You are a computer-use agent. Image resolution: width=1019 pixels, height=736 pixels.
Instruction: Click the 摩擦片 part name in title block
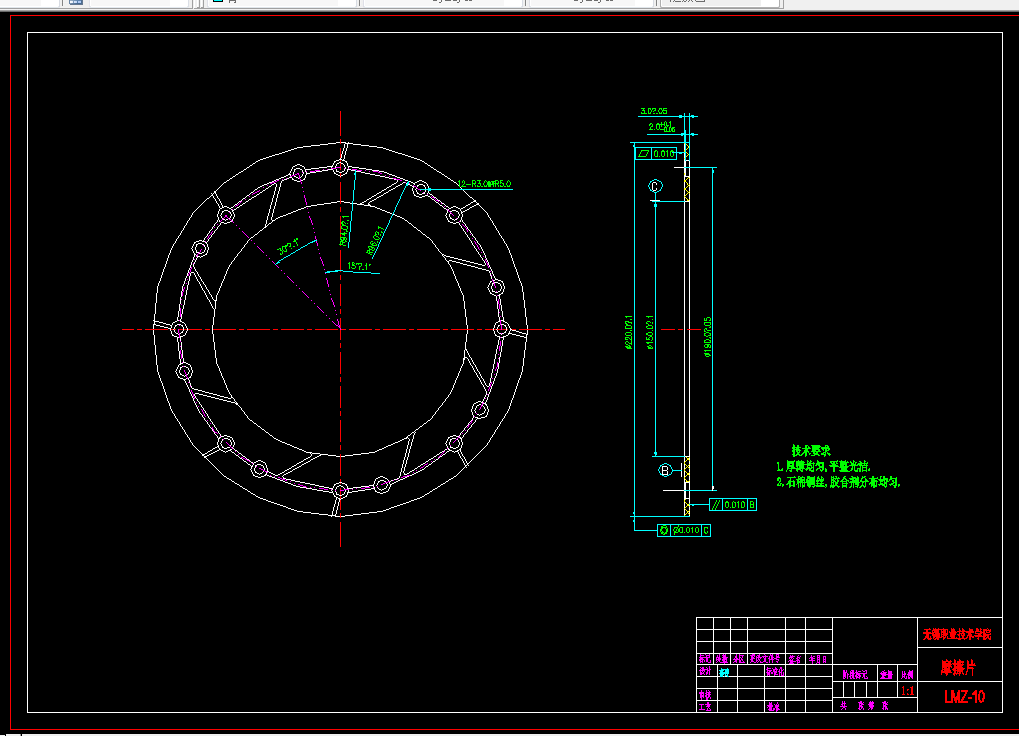tap(958, 668)
